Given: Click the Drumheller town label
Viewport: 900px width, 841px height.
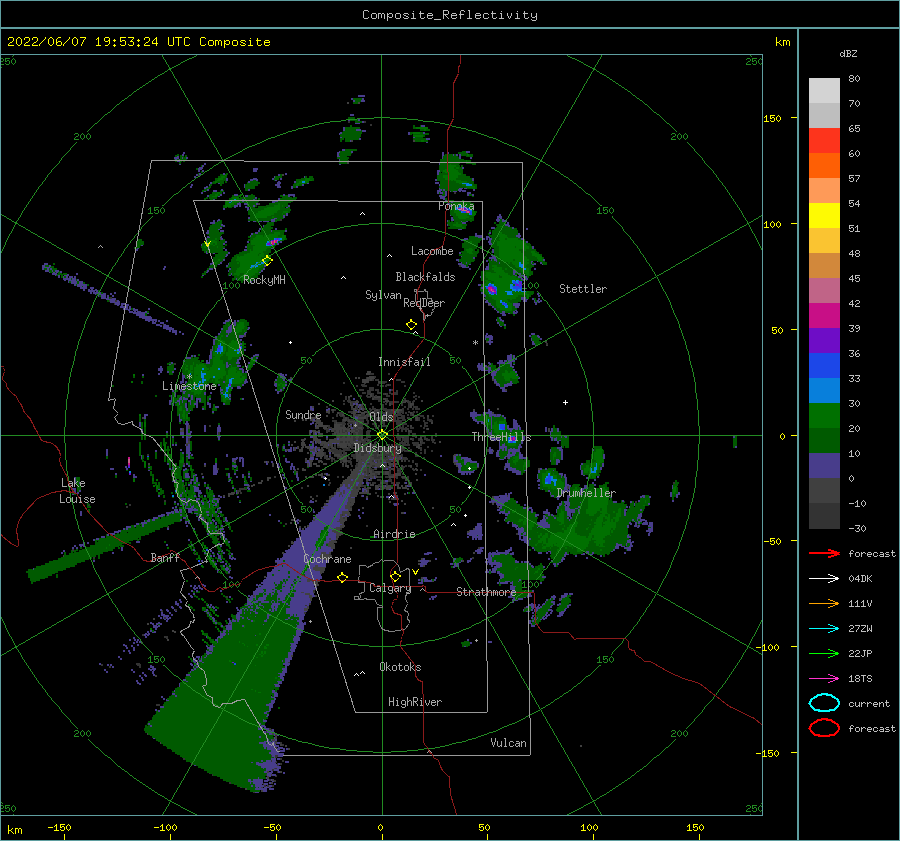Looking at the screenshot, I should point(586,493).
